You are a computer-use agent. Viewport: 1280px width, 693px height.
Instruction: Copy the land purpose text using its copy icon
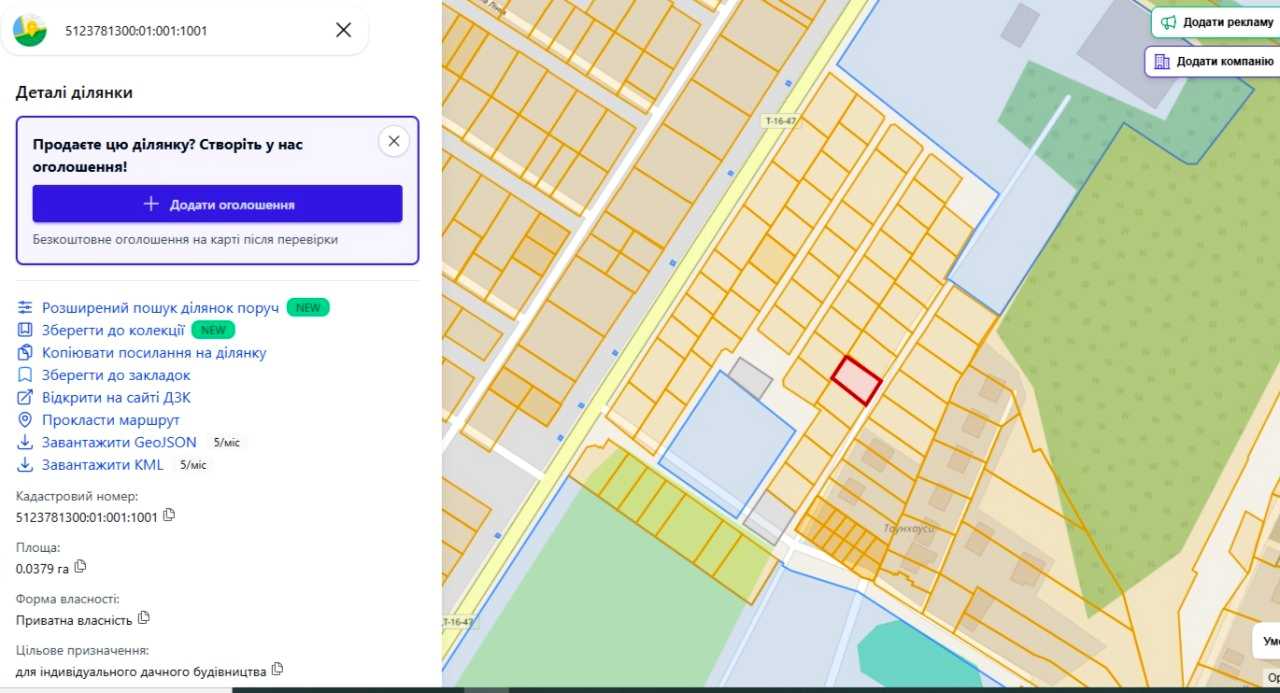pyautogui.click(x=277, y=668)
